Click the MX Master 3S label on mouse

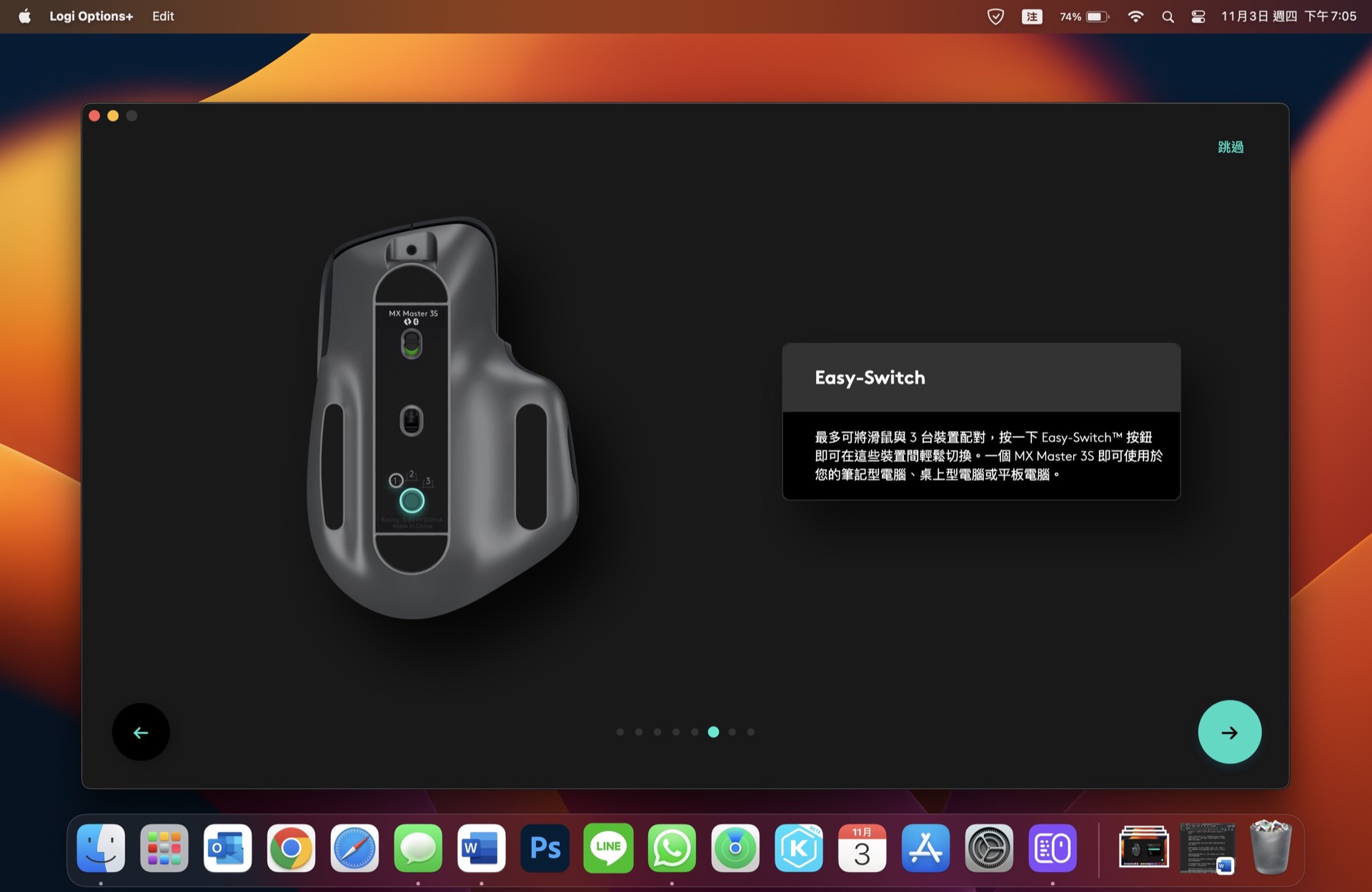413,313
